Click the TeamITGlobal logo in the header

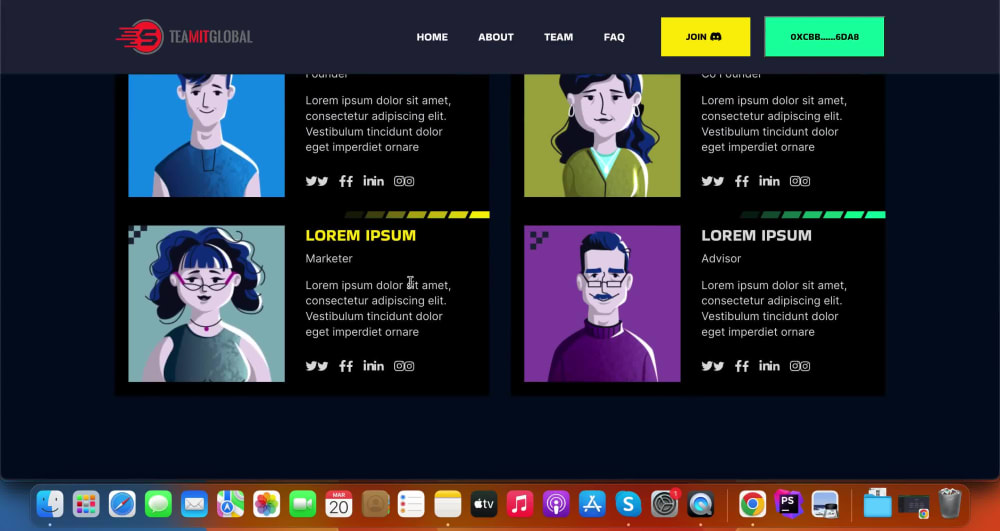coord(184,37)
